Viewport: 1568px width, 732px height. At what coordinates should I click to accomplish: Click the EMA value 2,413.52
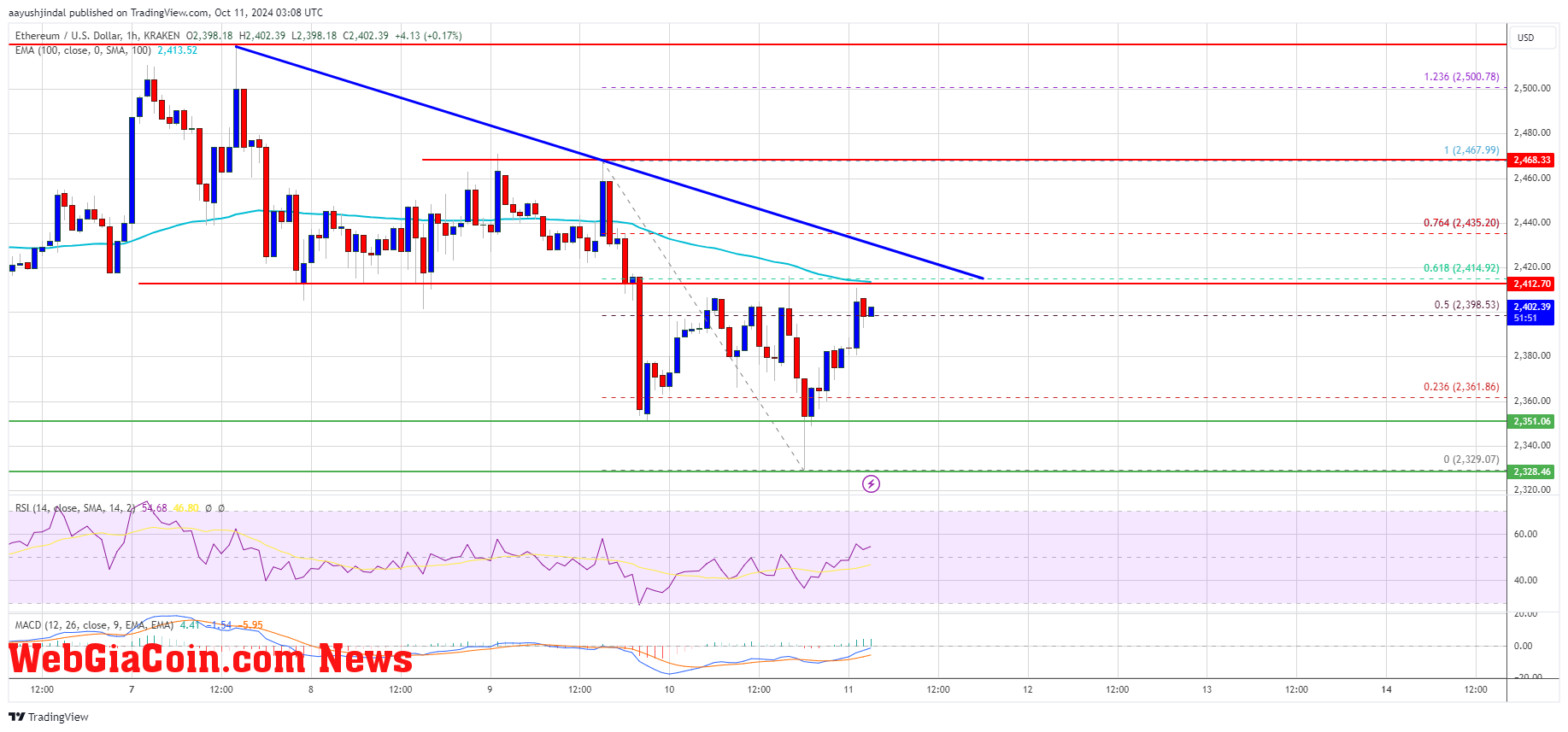pyautogui.click(x=177, y=50)
